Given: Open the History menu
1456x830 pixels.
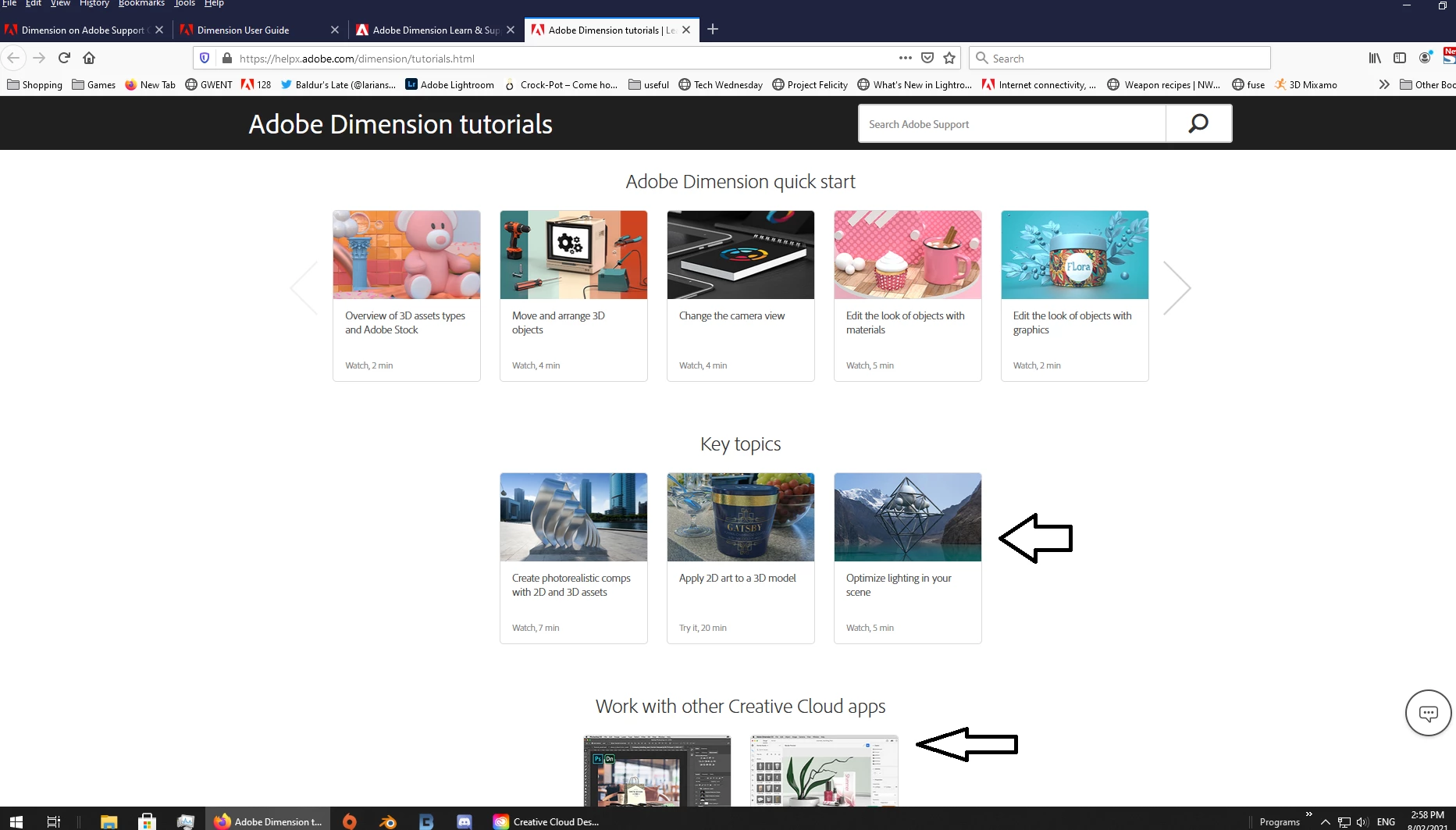Looking at the screenshot, I should pyautogui.click(x=94, y=4).
